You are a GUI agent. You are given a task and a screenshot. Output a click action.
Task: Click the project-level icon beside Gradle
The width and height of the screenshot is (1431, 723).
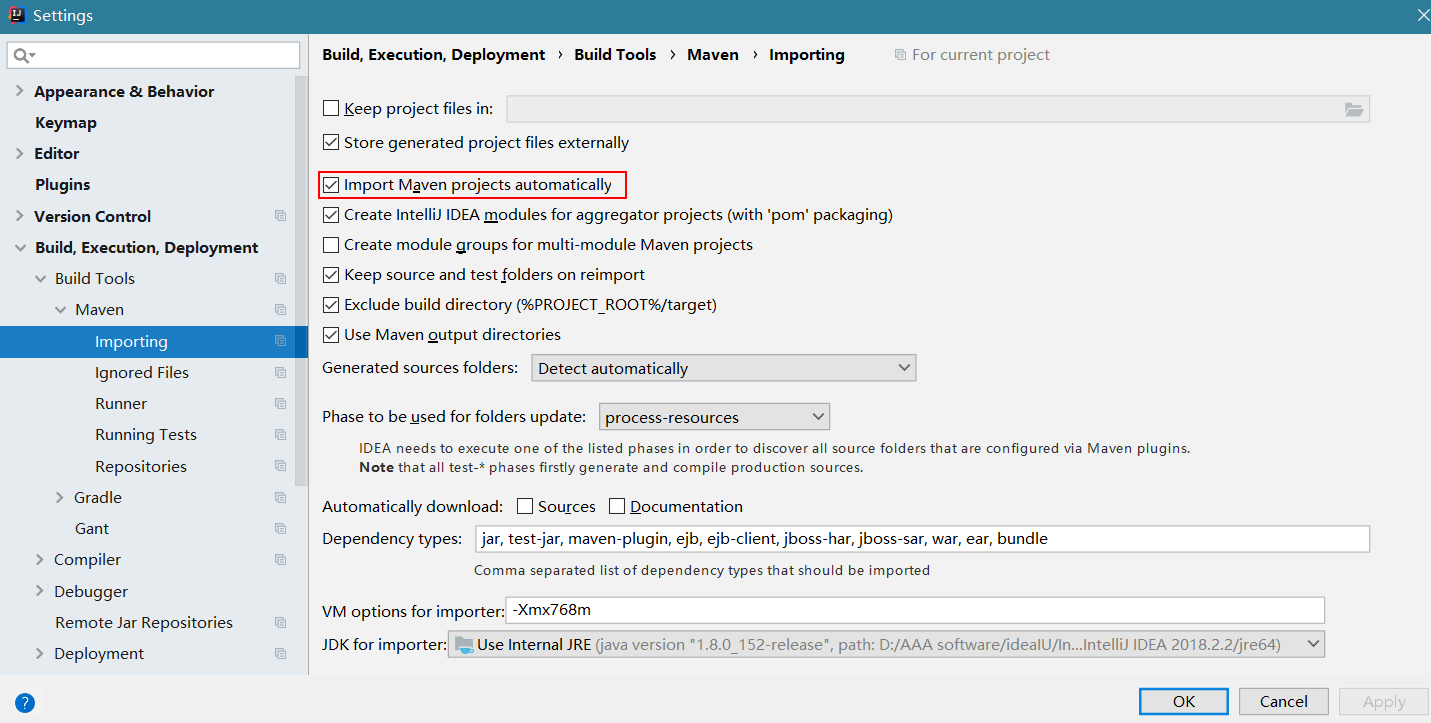click(x=280, y=498)
